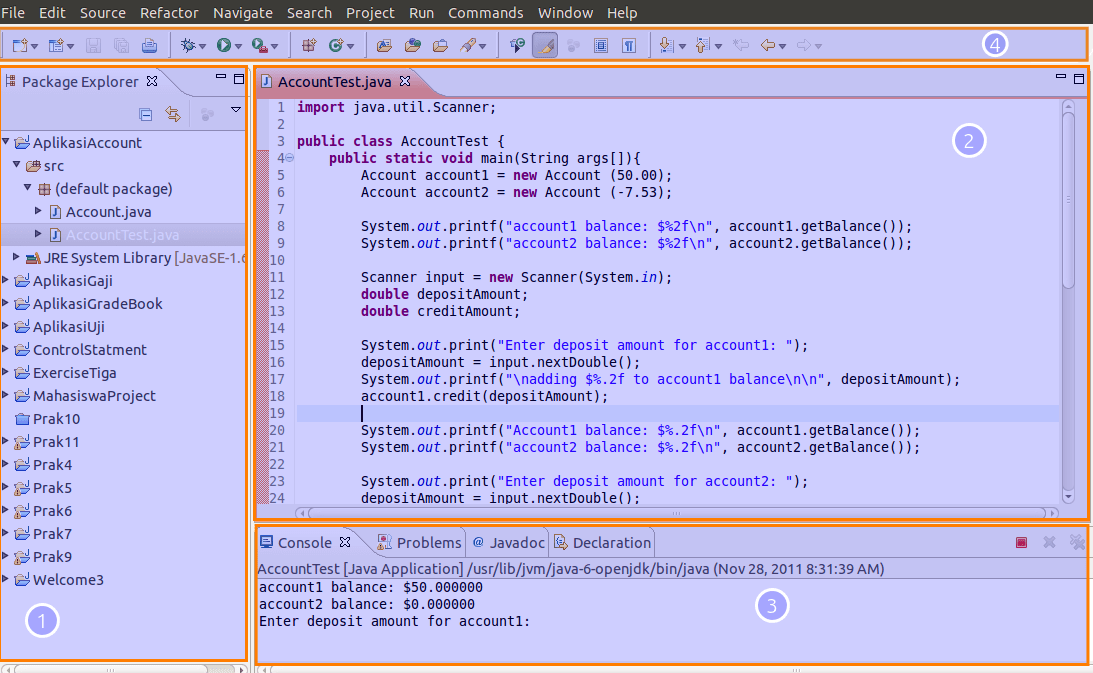Open the Back history dropdown arrow

pos(783,46)
